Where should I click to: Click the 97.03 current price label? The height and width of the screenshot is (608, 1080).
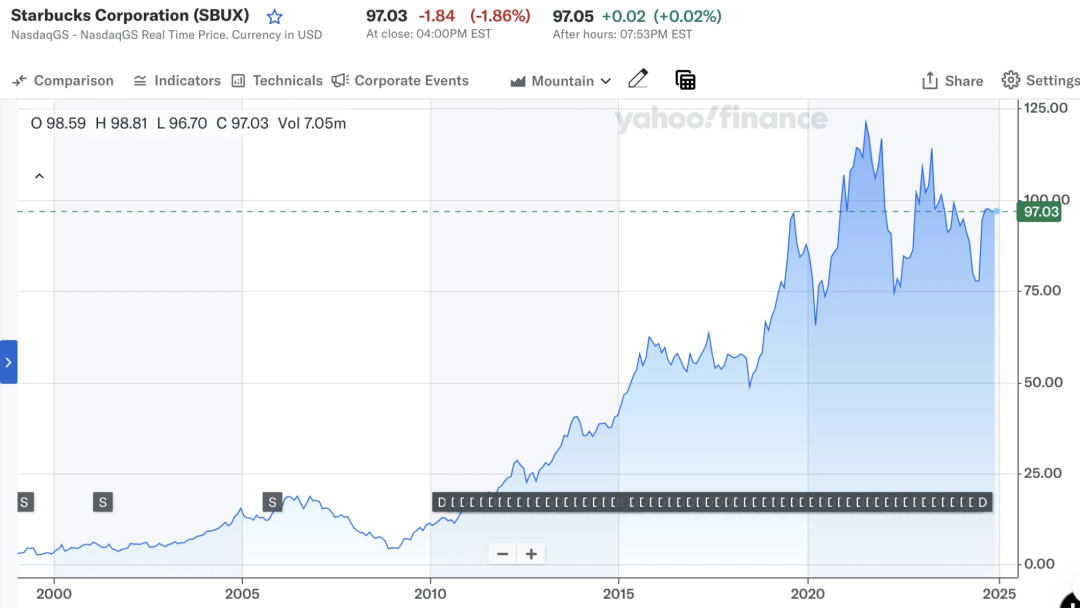pyautogui.click(x=1040, y=211)
